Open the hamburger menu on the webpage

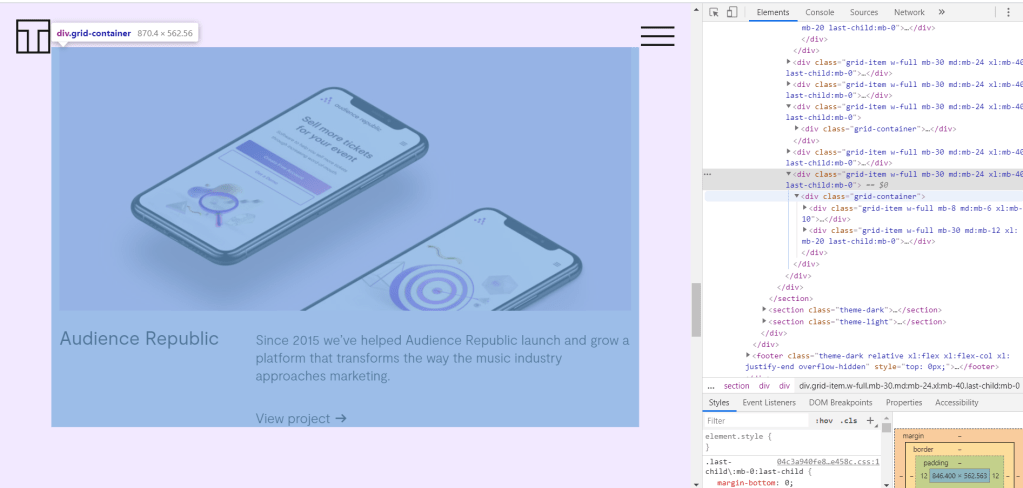(x=657, y=36)
